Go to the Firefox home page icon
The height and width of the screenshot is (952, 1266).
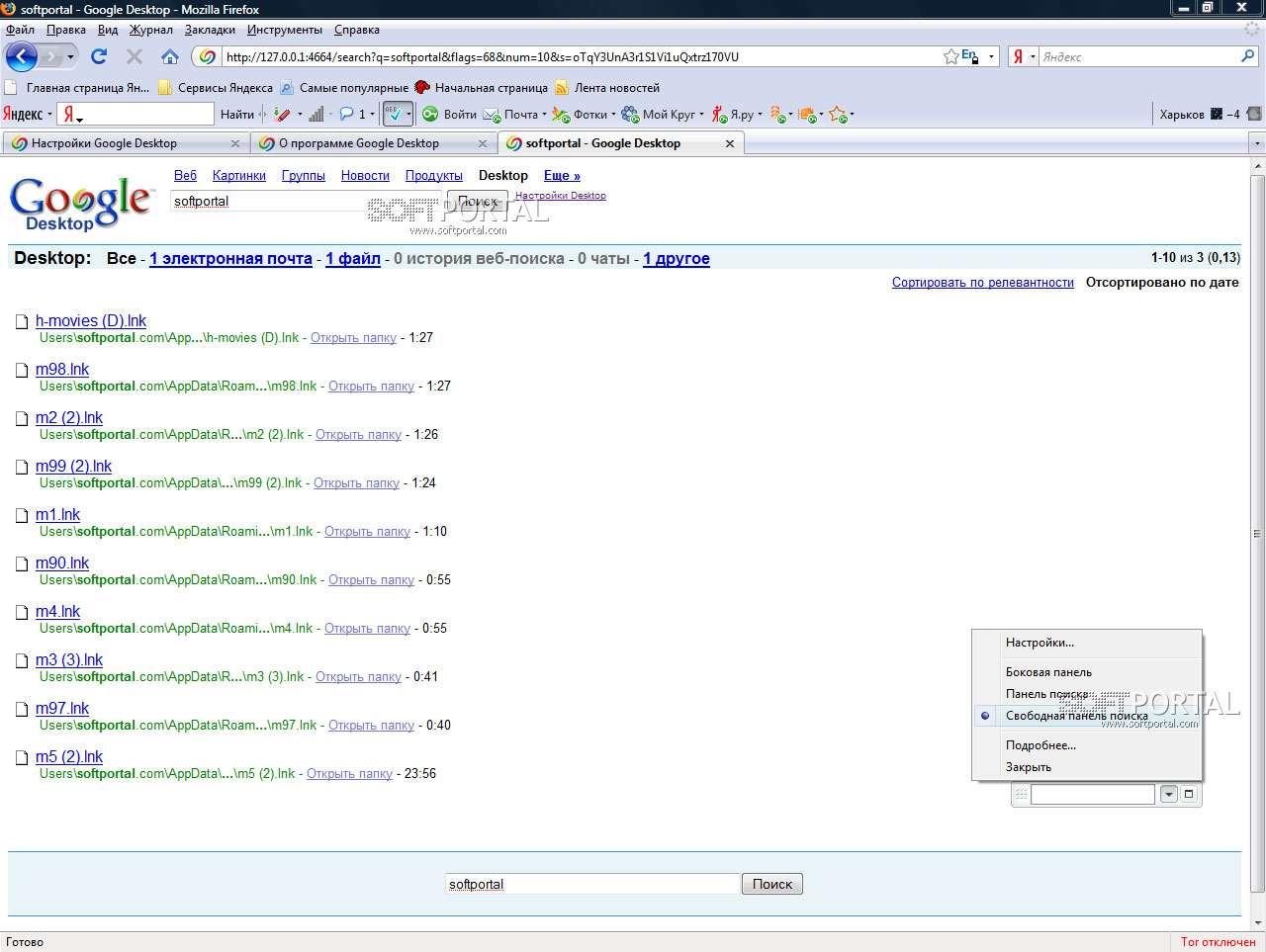tap(170, 56)
